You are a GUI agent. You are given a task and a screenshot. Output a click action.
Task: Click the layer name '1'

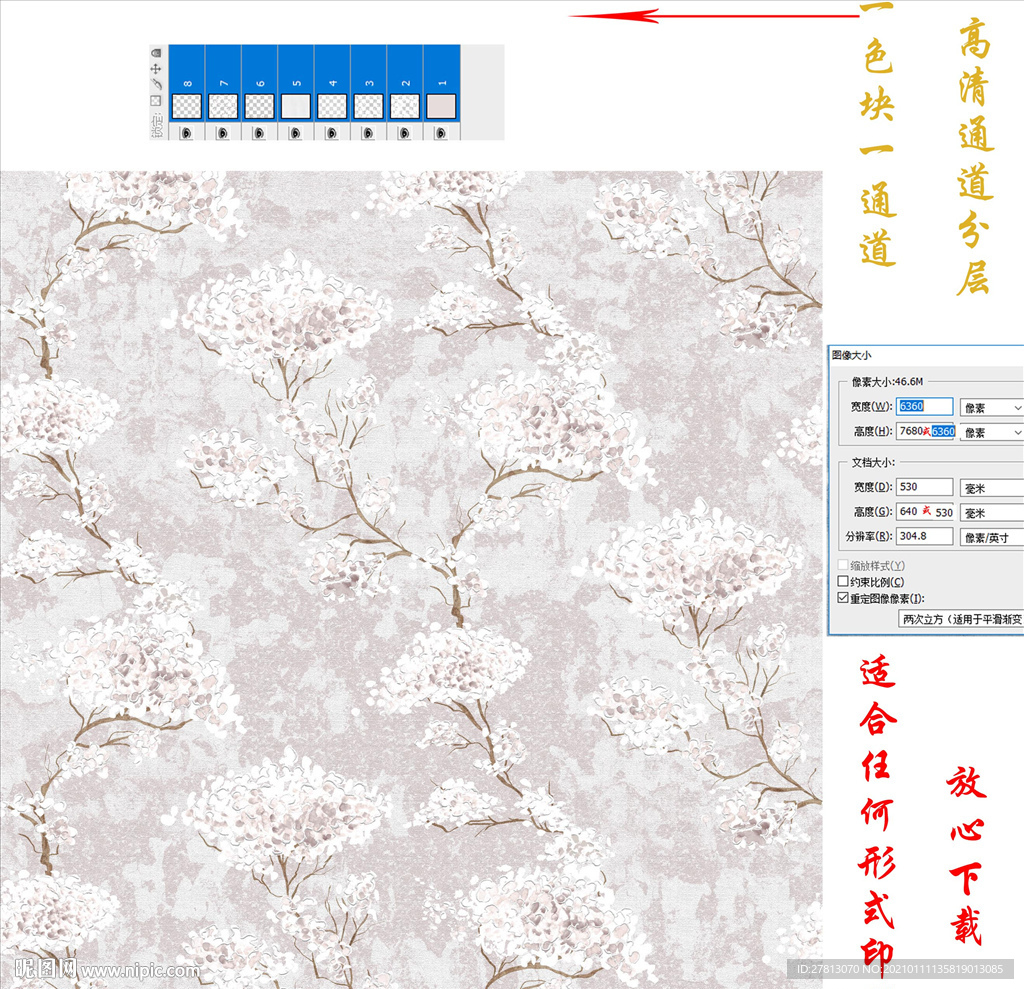point(442,84)
